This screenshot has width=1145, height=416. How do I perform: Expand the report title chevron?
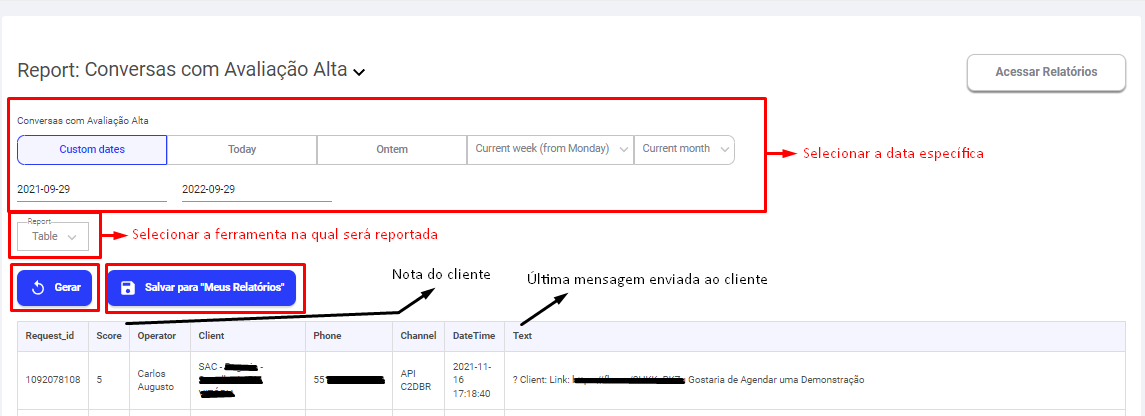coord(360,72)
